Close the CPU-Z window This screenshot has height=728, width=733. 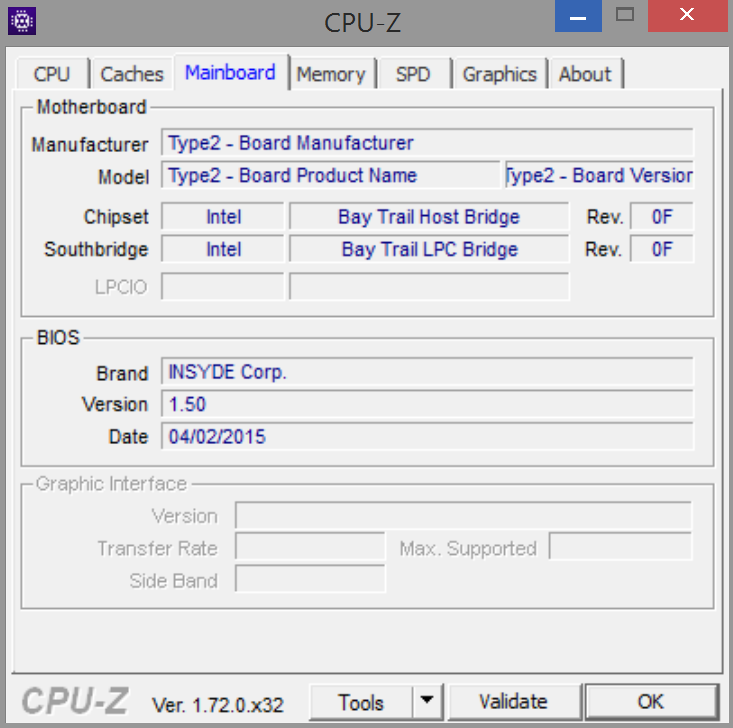pos(688,16)
